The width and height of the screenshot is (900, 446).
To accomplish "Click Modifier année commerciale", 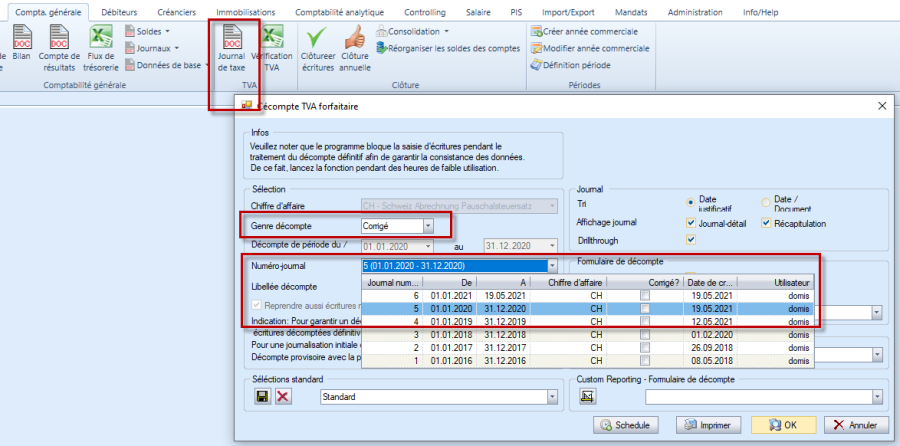I will tap(590, 48).
